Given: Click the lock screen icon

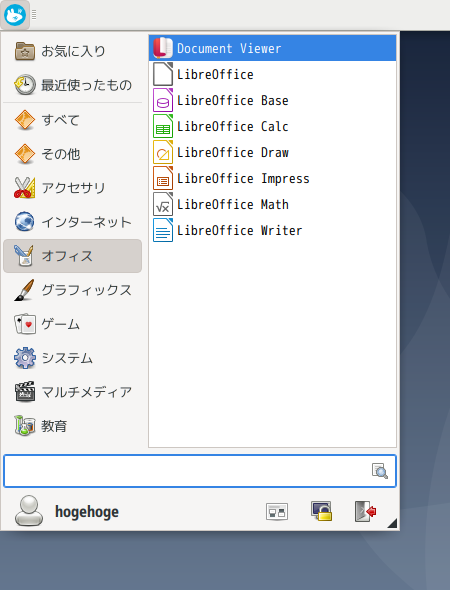Looking at the screenshot, I should tap(321, 511).
